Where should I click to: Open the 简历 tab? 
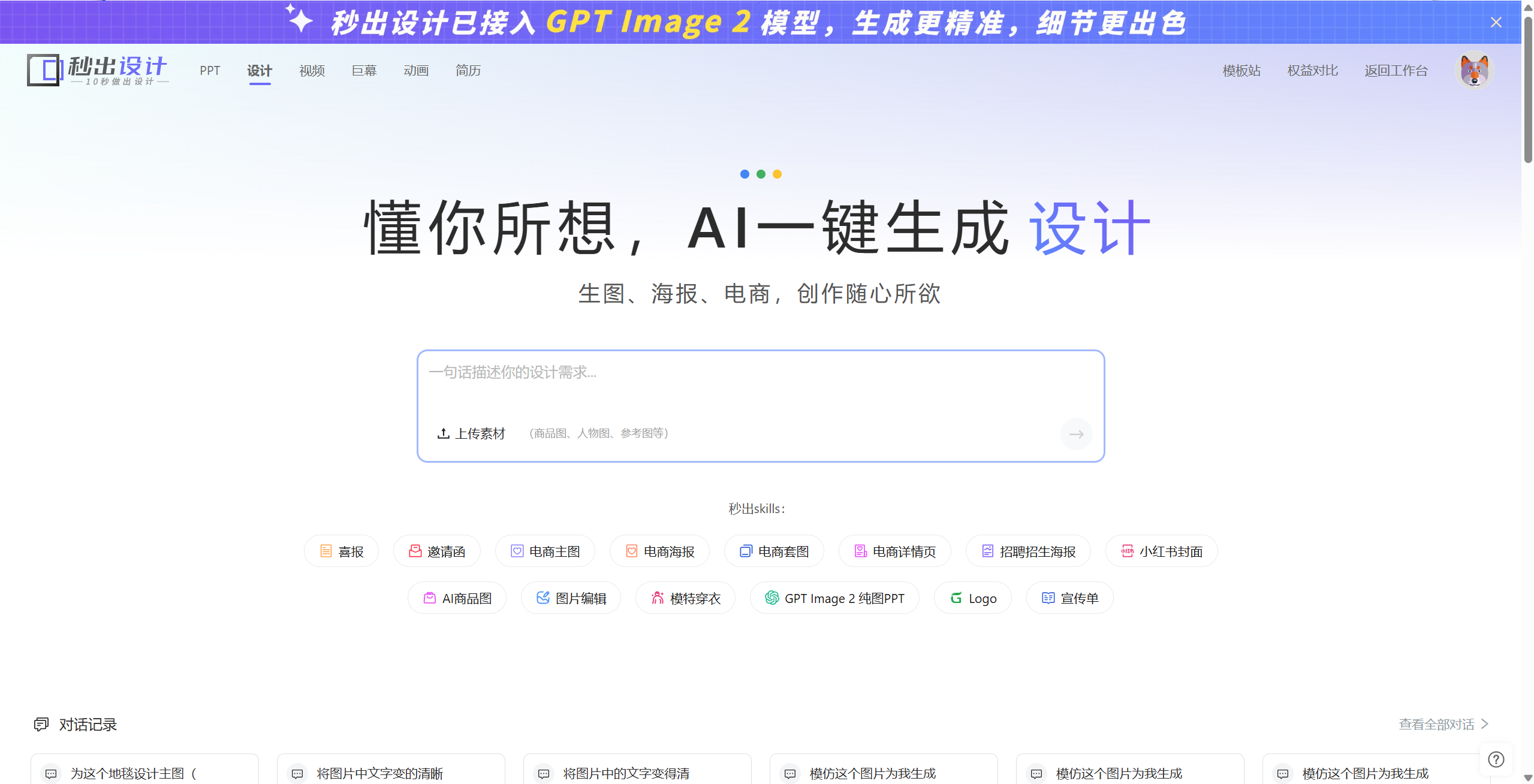[x=468, y=71]
